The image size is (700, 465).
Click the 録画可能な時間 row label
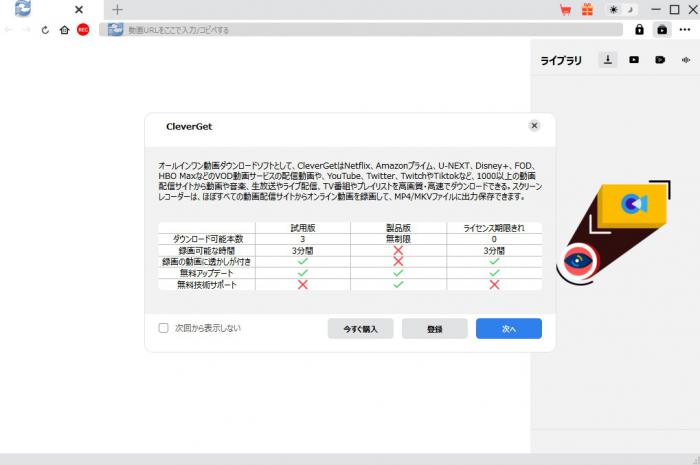[207, 251]
